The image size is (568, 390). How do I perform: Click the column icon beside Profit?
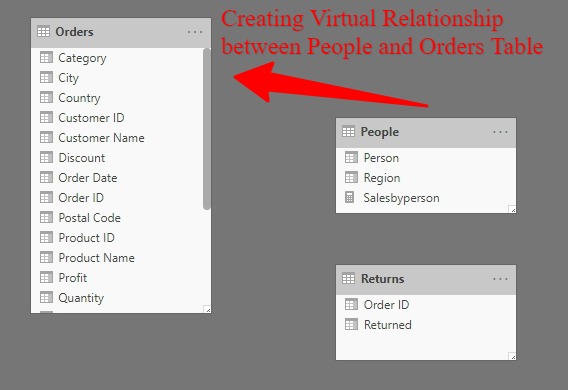(46, 278)
